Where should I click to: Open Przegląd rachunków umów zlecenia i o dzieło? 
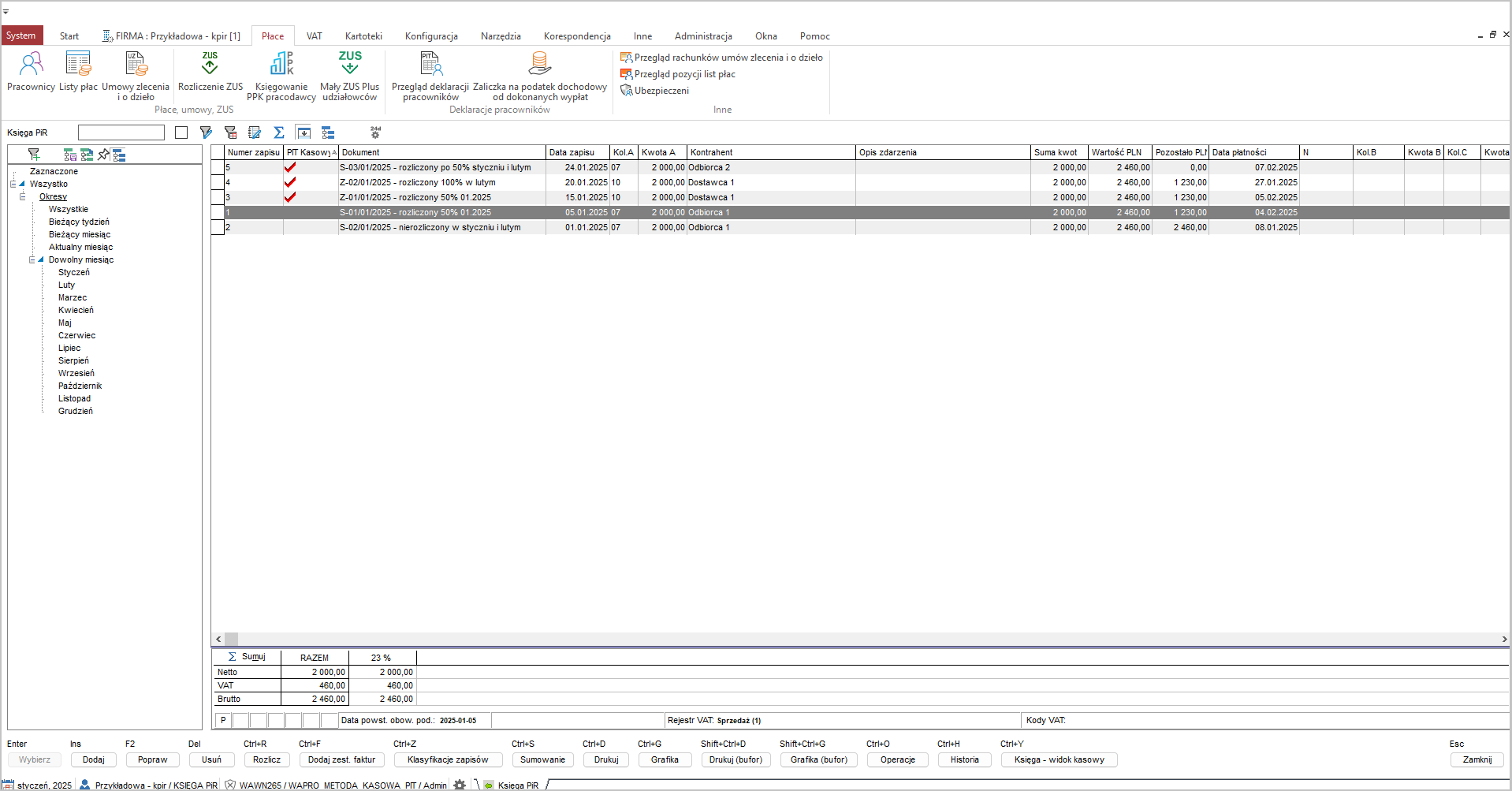[x=721, y=58]
